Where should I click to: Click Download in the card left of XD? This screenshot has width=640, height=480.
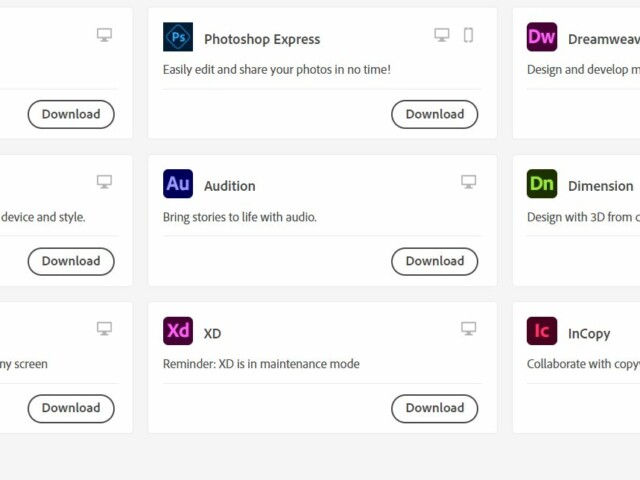pyautogui.click(x=71, y=408)
